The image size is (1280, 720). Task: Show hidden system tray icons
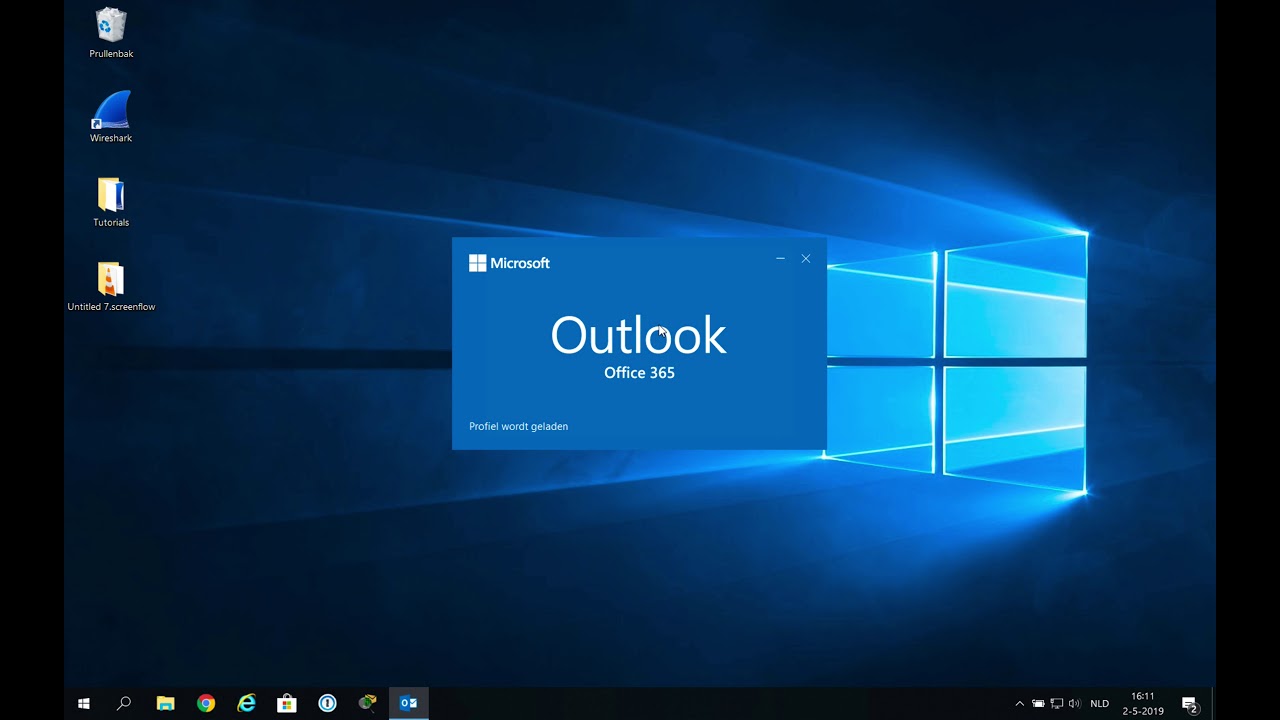(1020, 704)
